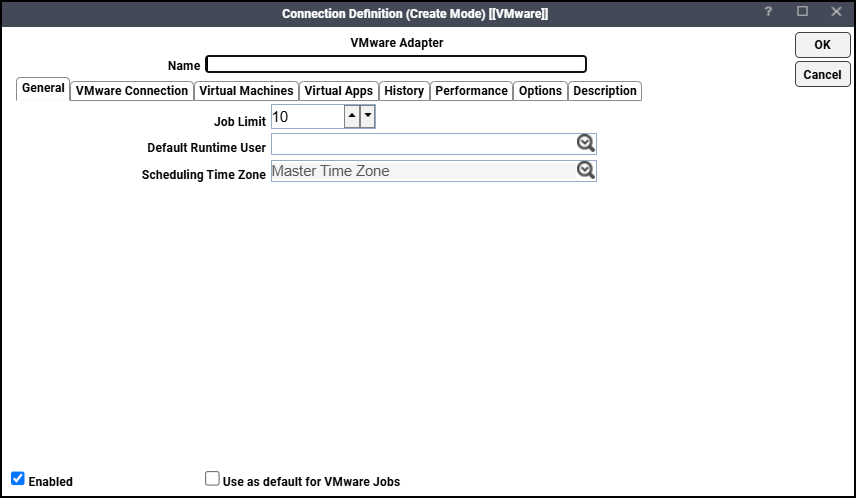
Task: Focus the Name text field
Action: pos(396,65)
